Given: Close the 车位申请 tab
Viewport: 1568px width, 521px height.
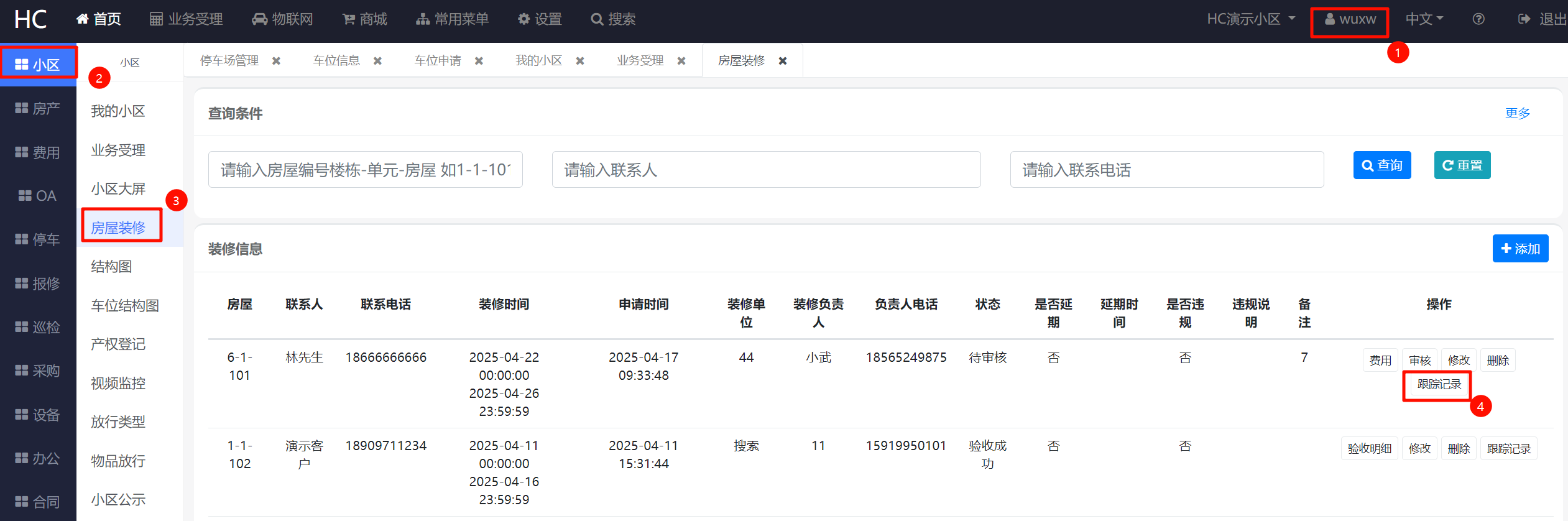Looking at the screenshot, I should point(479,61).
